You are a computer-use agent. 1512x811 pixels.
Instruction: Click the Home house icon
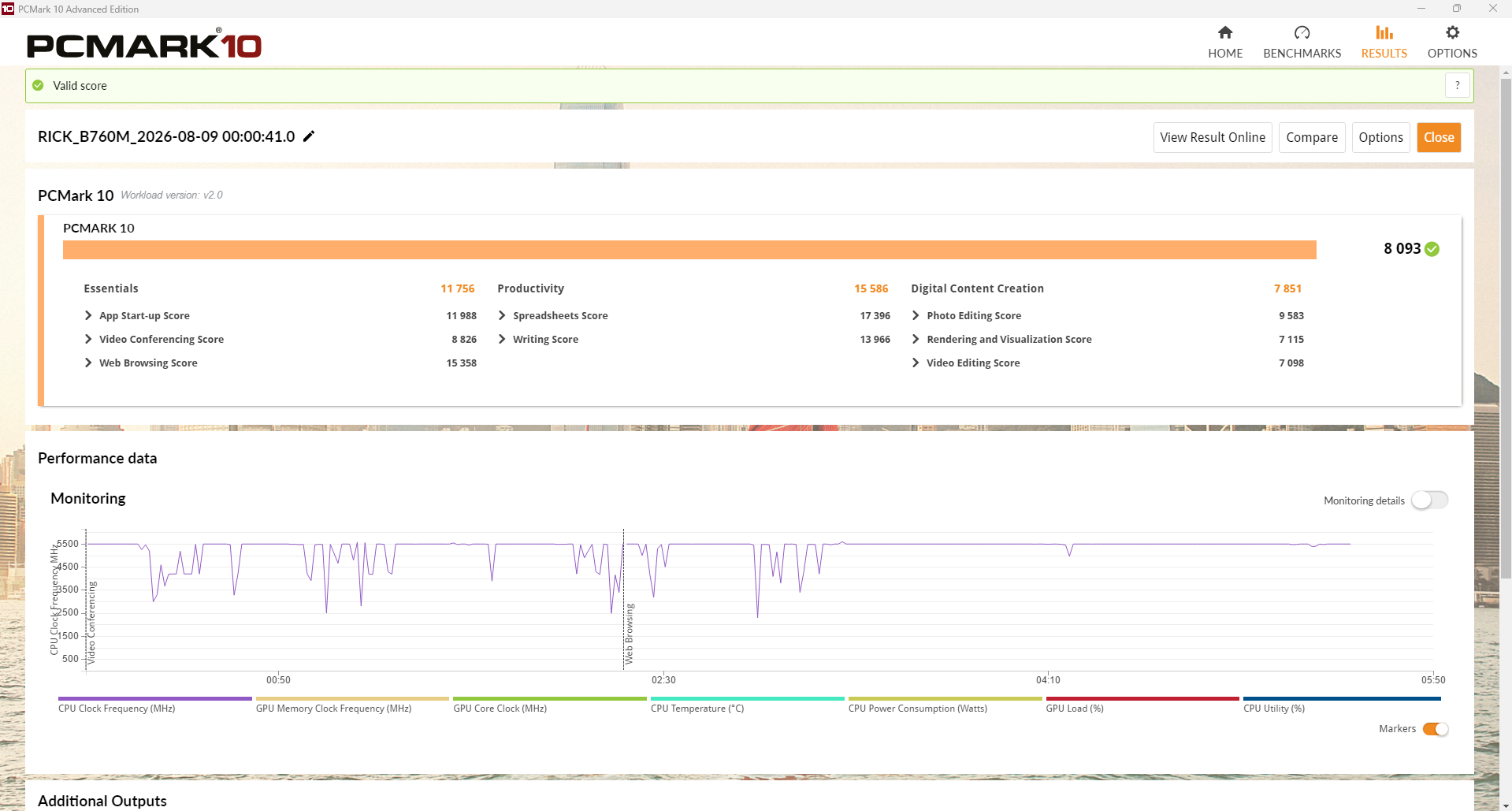[1225, 32]
